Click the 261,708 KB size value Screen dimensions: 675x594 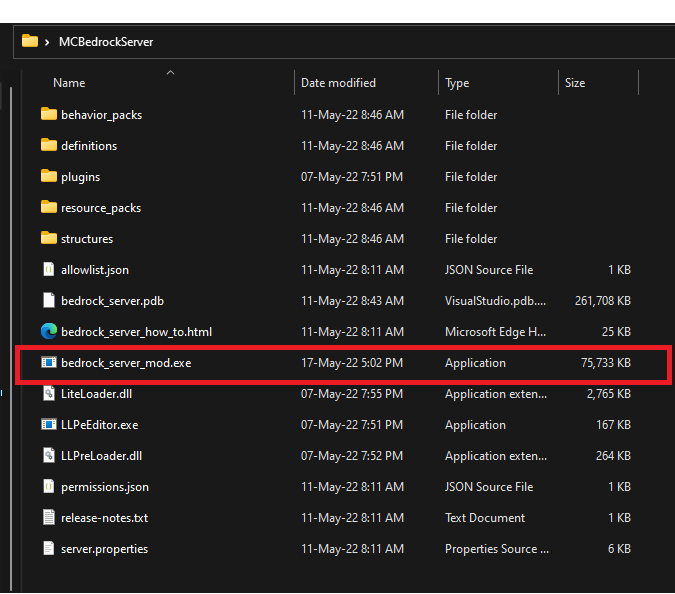coord(603,301)
